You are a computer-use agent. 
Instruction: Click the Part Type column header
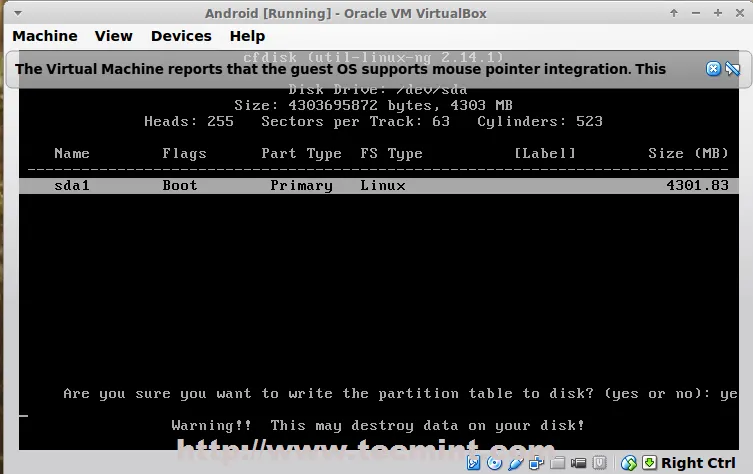[301, 154]
